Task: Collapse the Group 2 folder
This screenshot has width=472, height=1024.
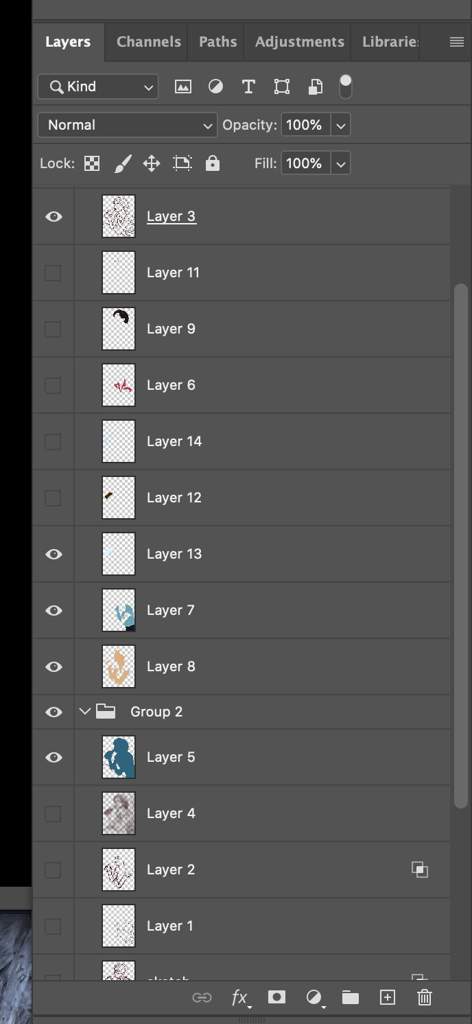Action: pyautogui.click(x=84, y=711)
